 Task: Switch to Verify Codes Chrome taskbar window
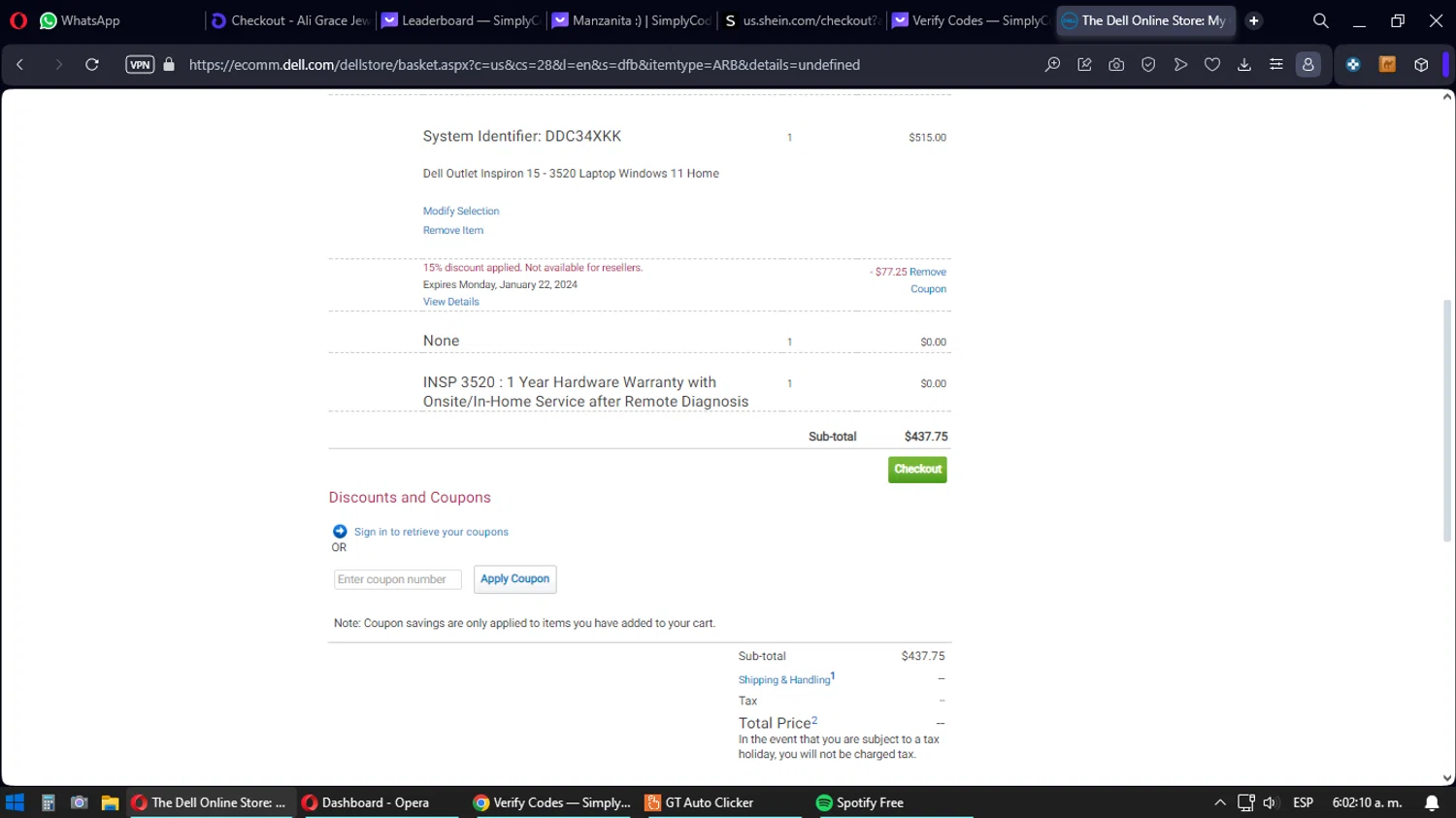[551, 802]
